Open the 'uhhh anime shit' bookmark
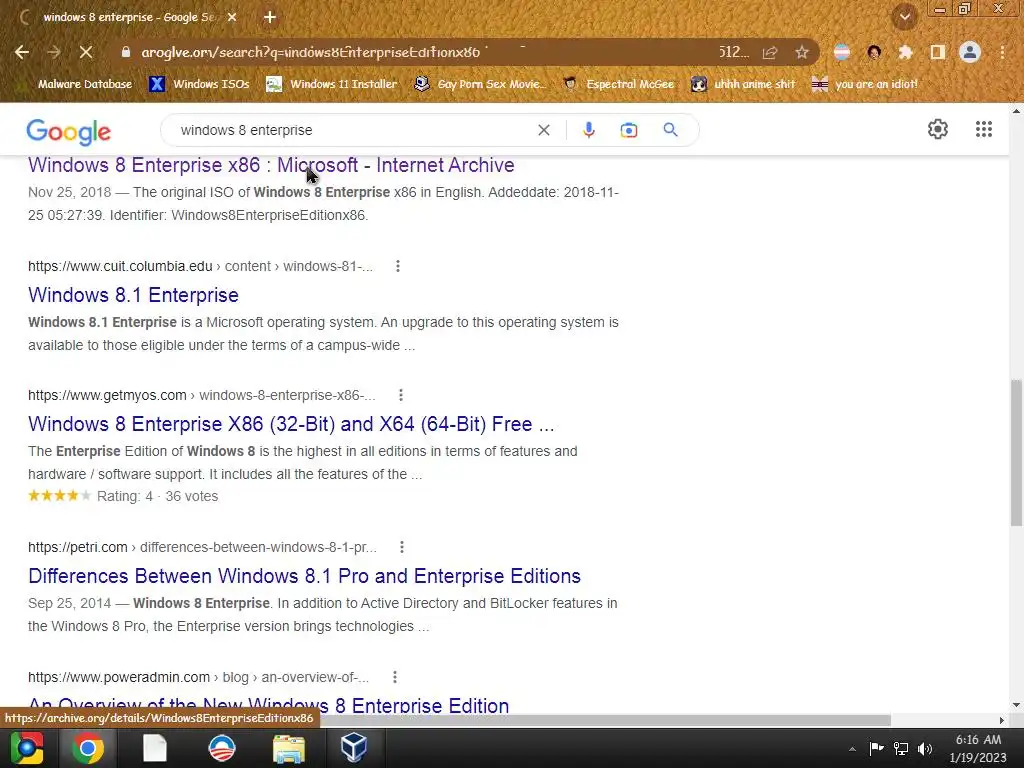The image size is (1024, 768). click(x=744, y=84)
